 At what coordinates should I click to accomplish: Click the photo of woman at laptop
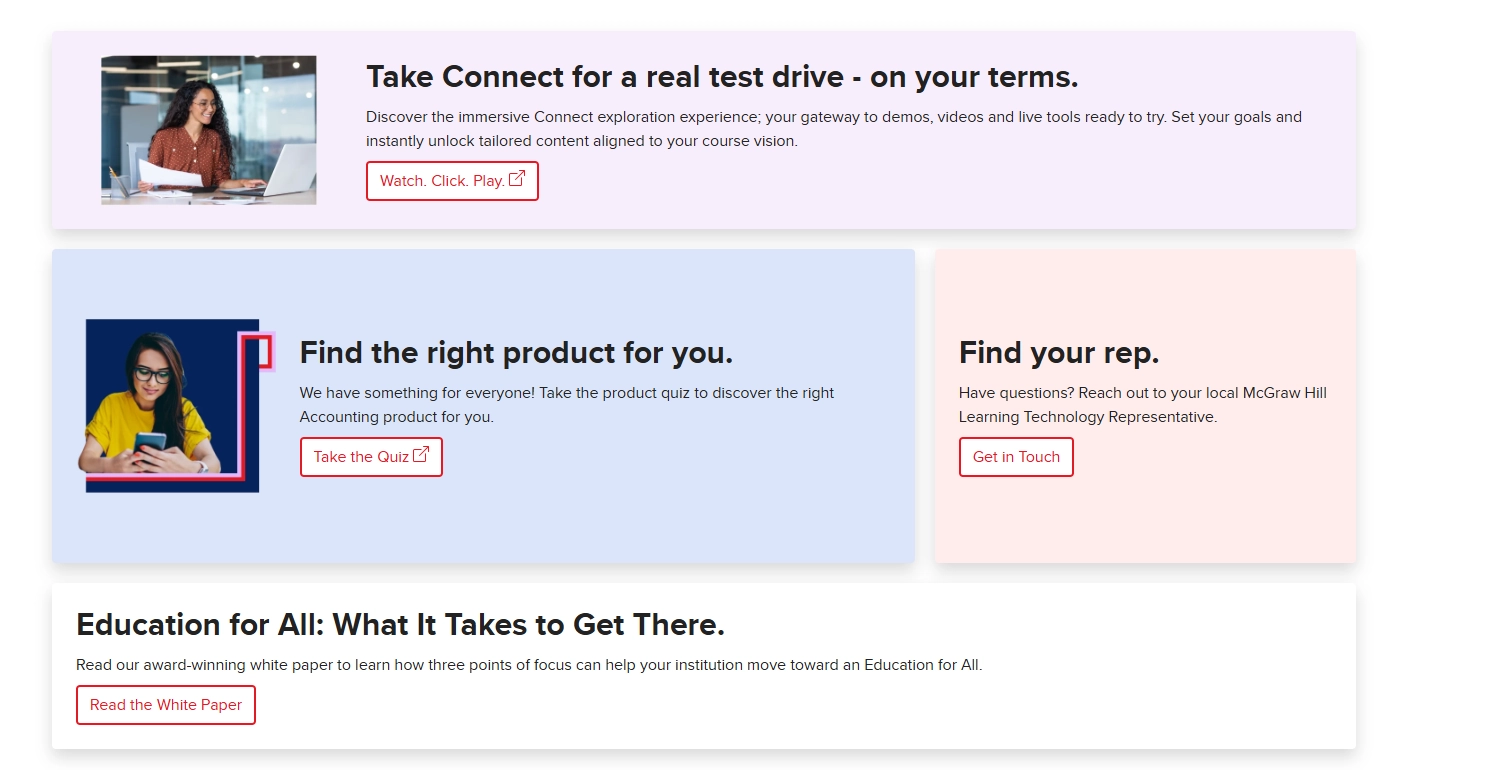click(209, 130)
